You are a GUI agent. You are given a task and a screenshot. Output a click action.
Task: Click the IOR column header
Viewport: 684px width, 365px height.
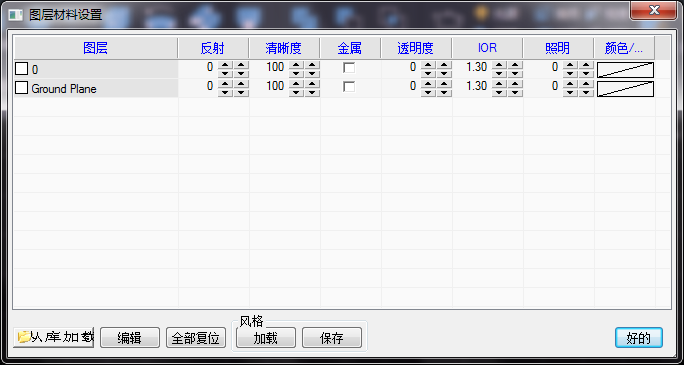[487, 48]
